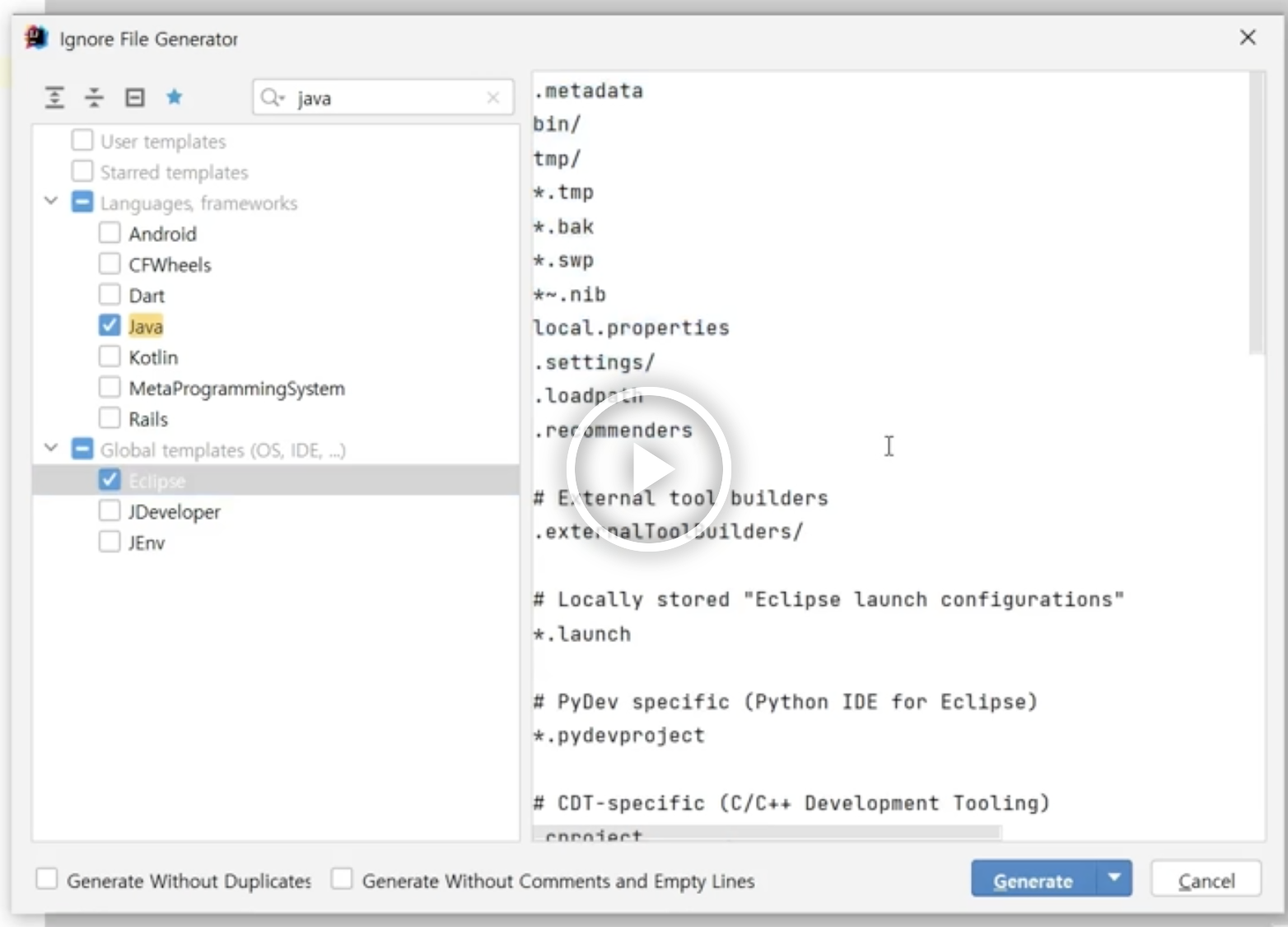Screen dimensions: 1288x927
Task: Click the "# Locally stored" comment line
Action: (x=829, y=599)
